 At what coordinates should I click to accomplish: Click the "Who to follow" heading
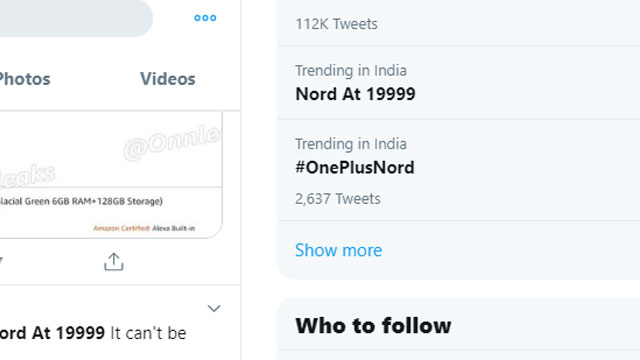(x=373, y=326)
